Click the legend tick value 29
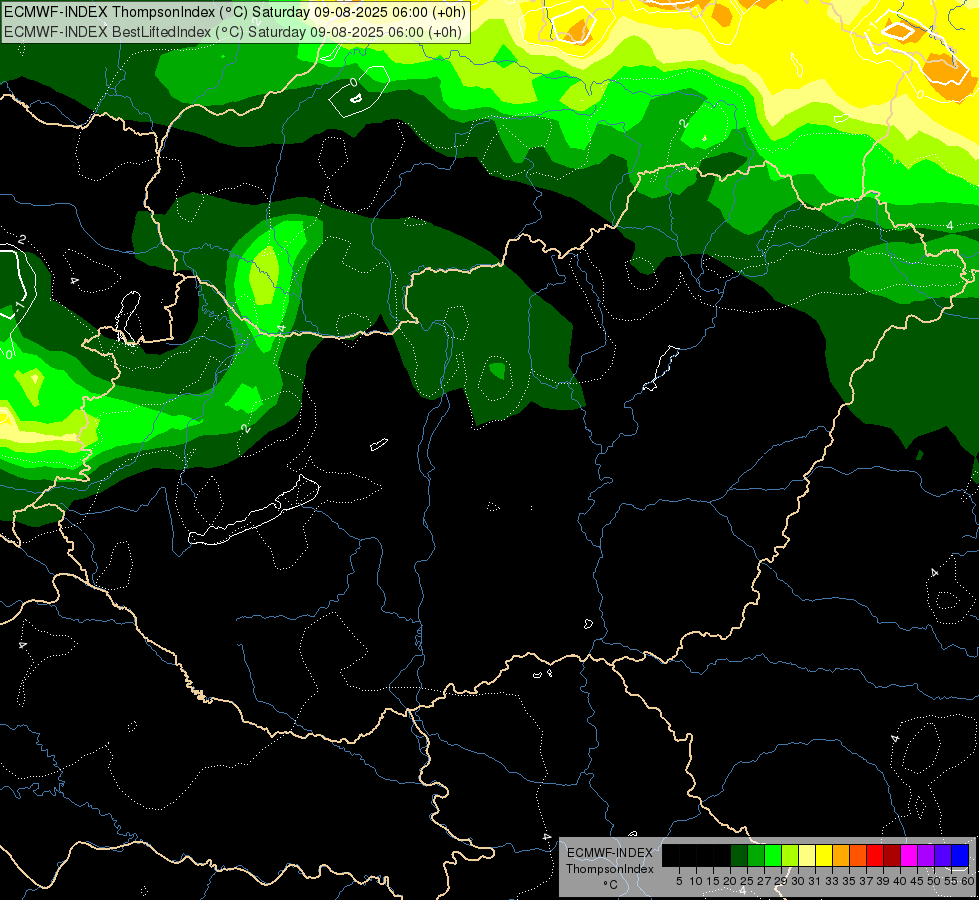979x900 pixels. pos(781,881)
